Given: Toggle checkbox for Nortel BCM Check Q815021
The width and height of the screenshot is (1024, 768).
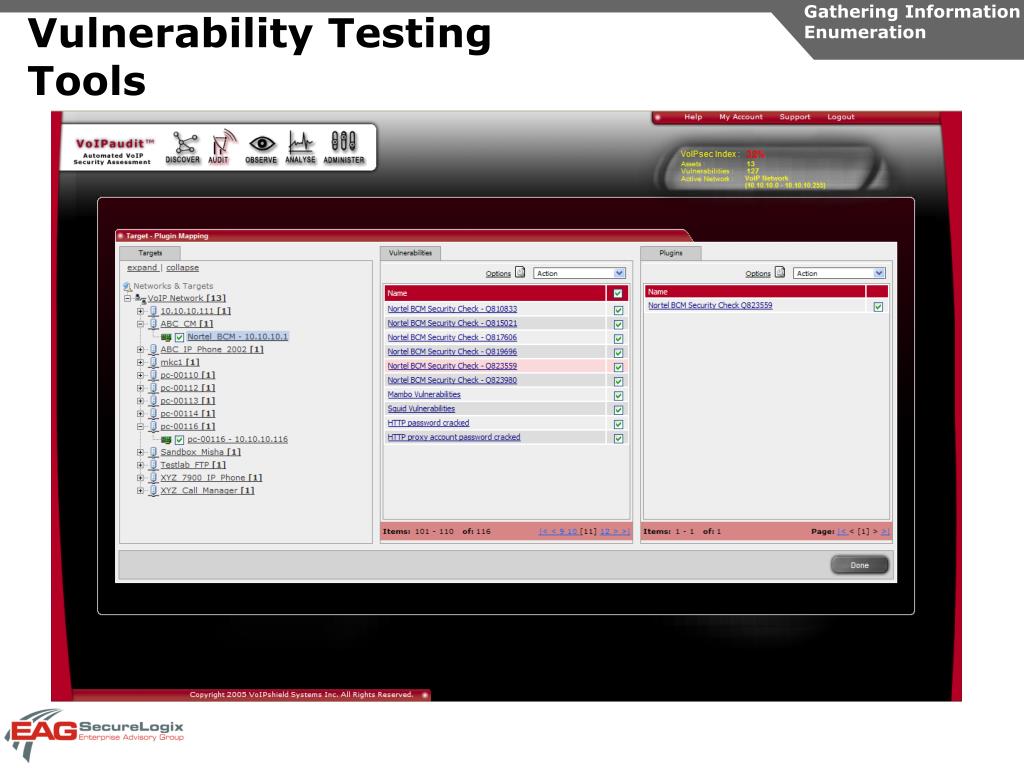Looking at the screenshot, I should click(x=618, y=325).
